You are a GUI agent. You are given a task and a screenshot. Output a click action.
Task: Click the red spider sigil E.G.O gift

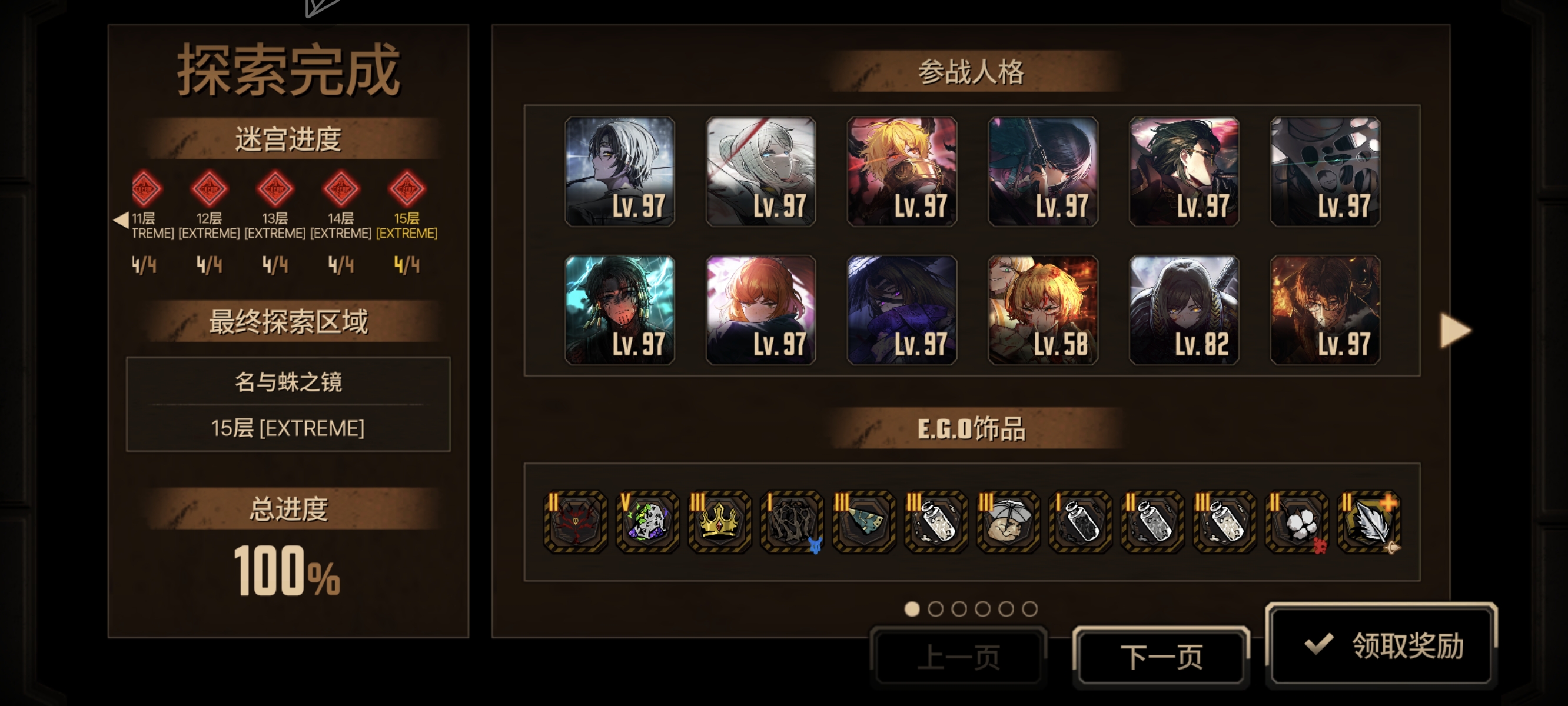pyautogui.click(x=575, y=522)
